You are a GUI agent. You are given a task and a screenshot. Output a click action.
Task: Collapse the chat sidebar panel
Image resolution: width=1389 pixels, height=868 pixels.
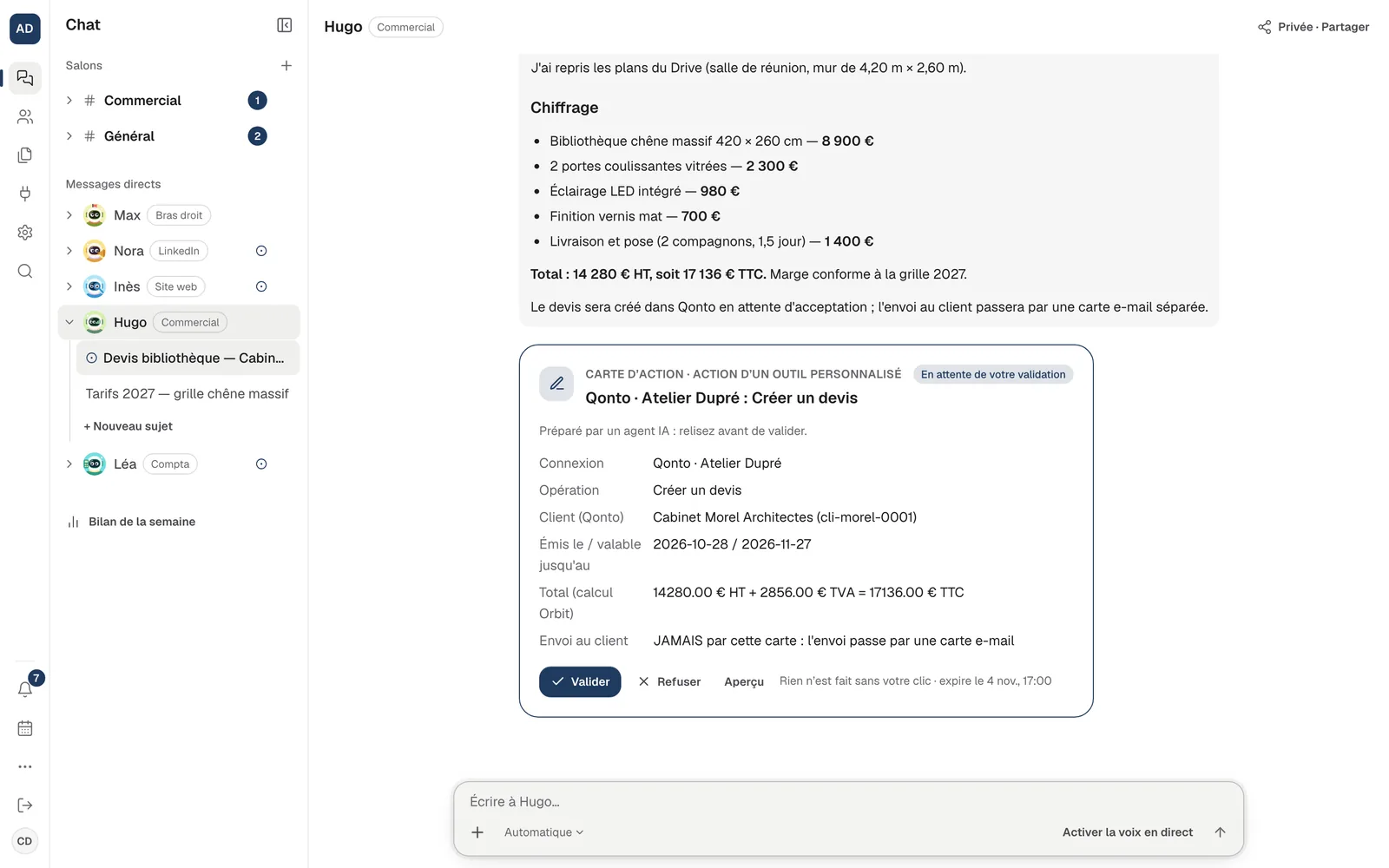point(285,25)
